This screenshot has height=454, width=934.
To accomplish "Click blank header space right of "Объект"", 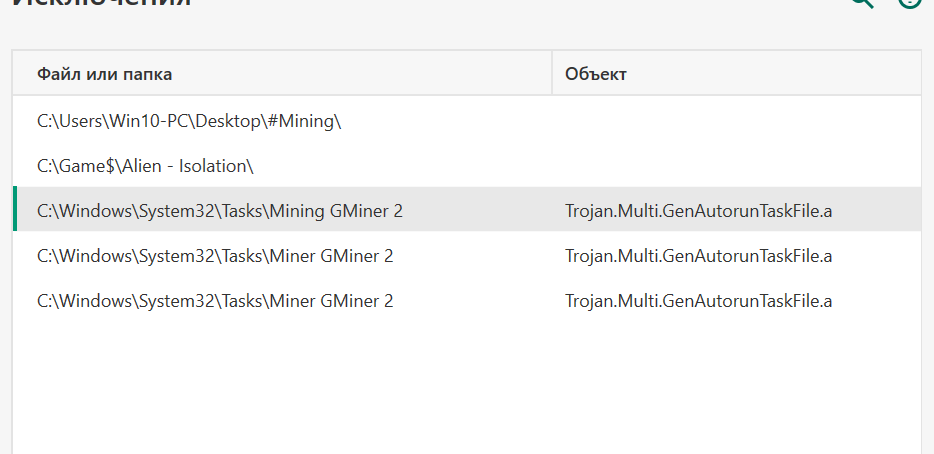I will click(x=780, y=74).
